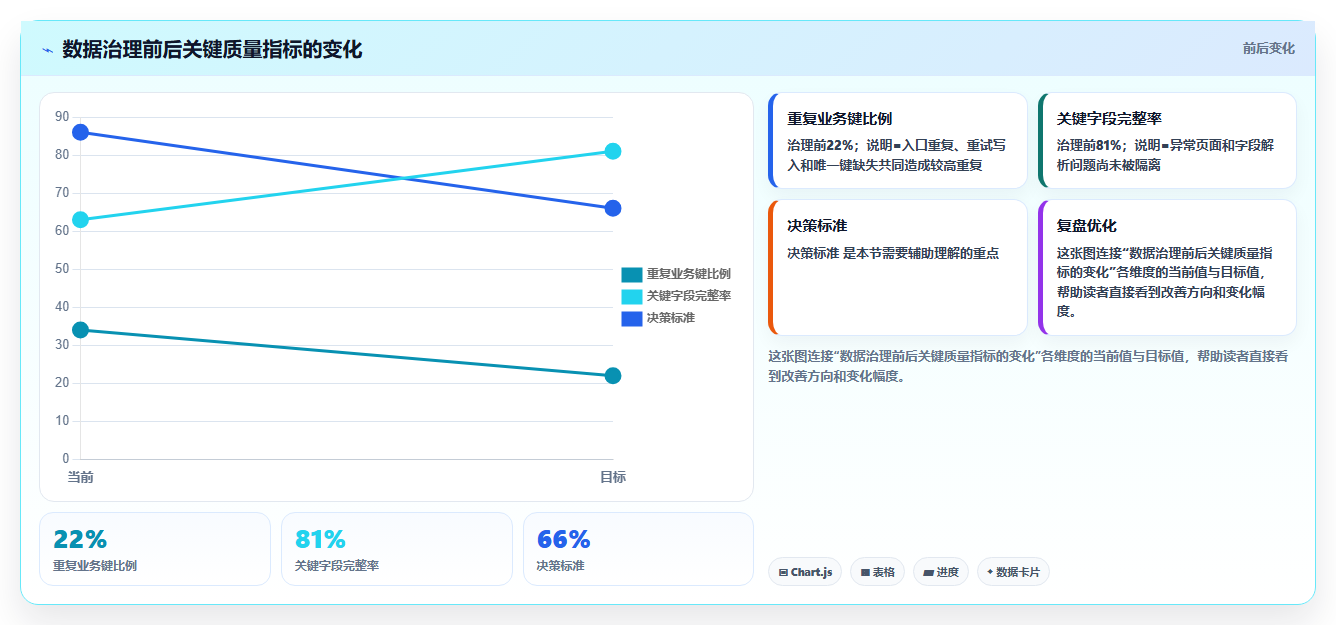Click the star icon in 数据卡片 chip
Viewport: 1336px width, 625px height.
990,572
